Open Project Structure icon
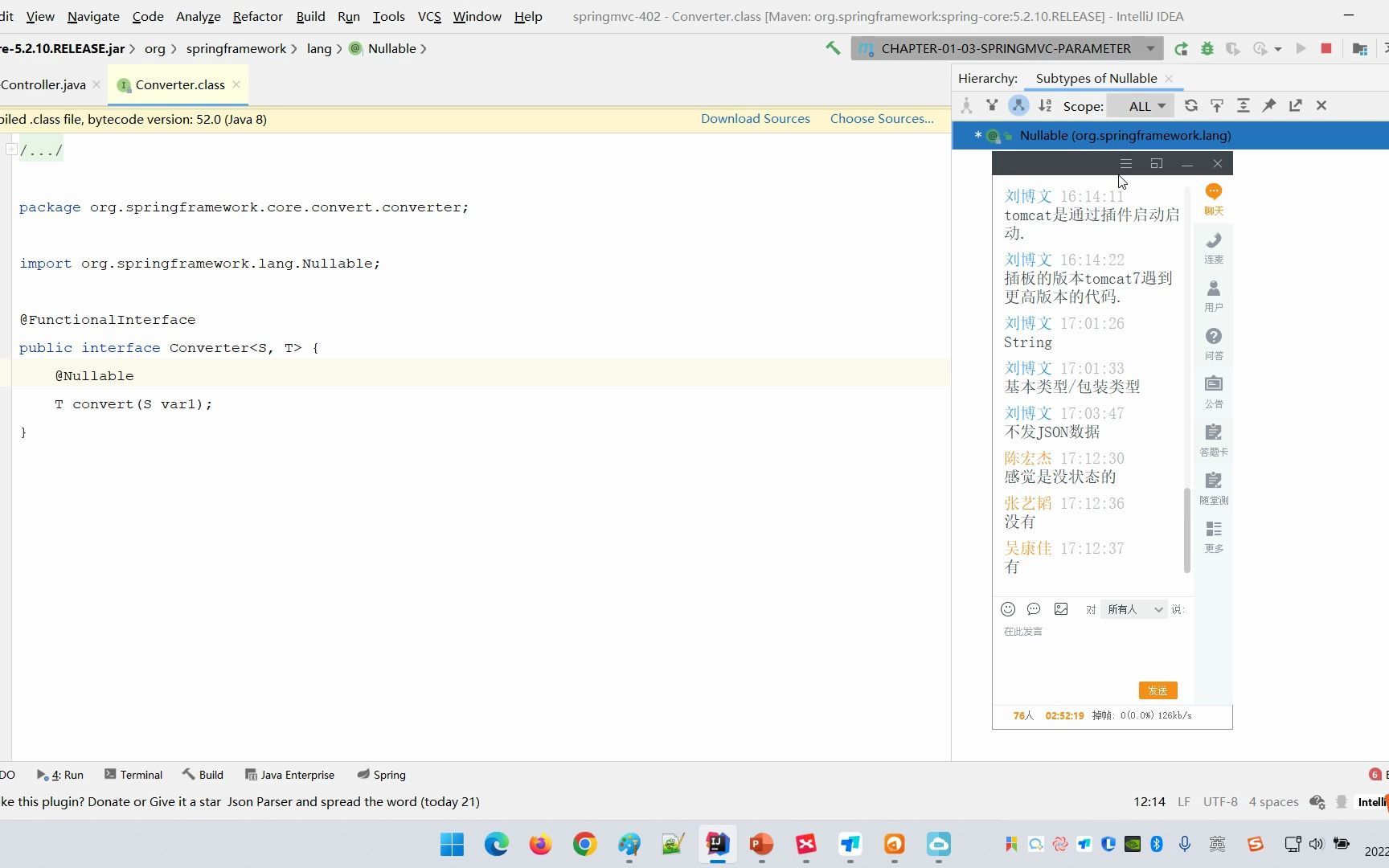1389x868 pixels. [x=1360, y=49]
